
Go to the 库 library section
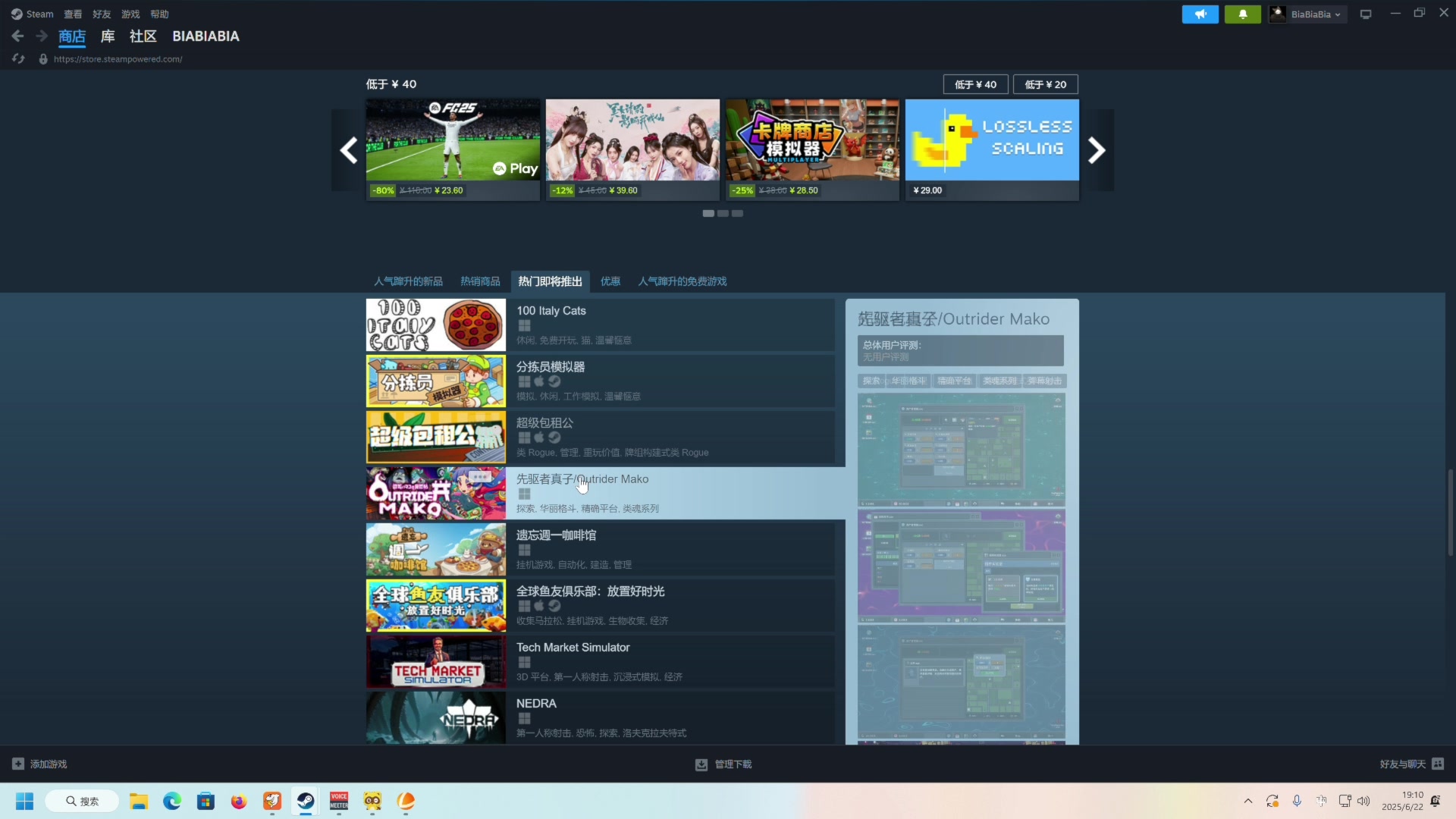click(x=108, y=36)
